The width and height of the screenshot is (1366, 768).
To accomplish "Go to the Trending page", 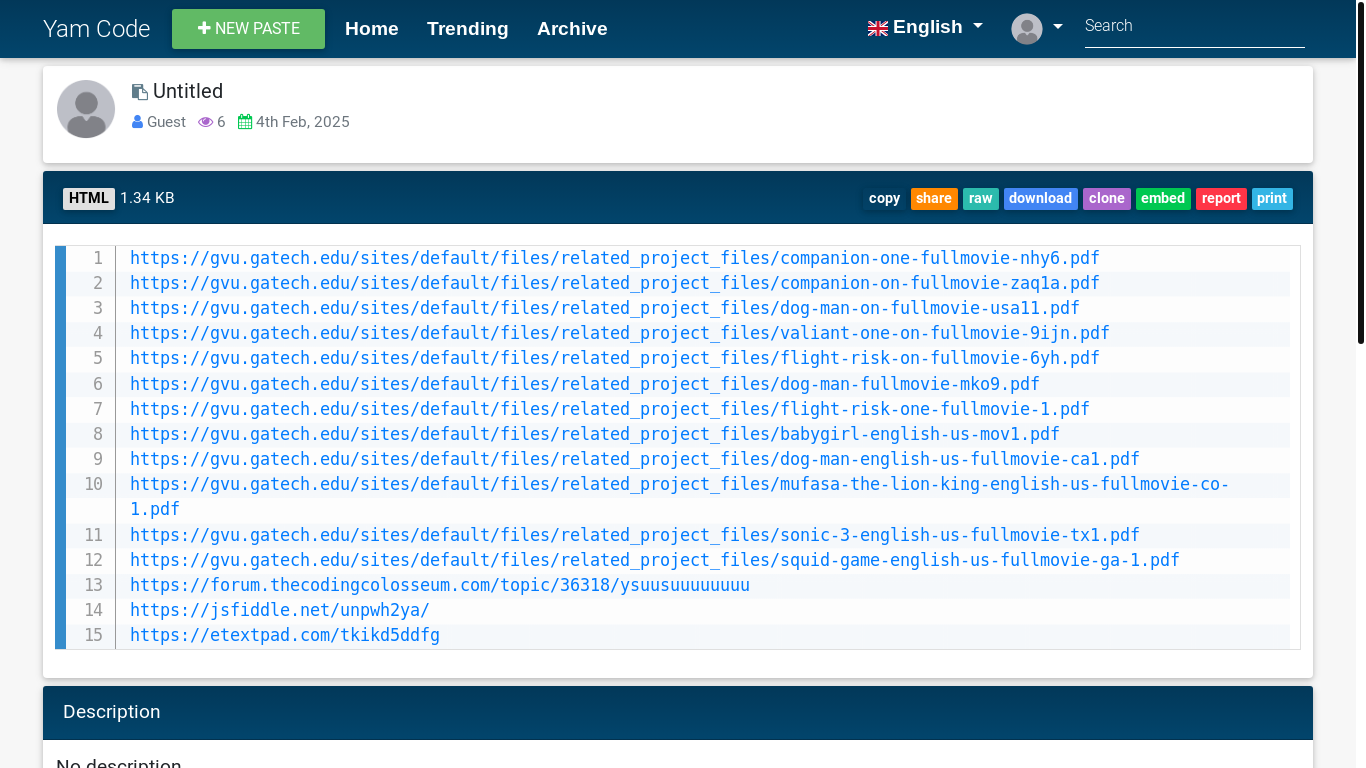I will click(467, 29).
